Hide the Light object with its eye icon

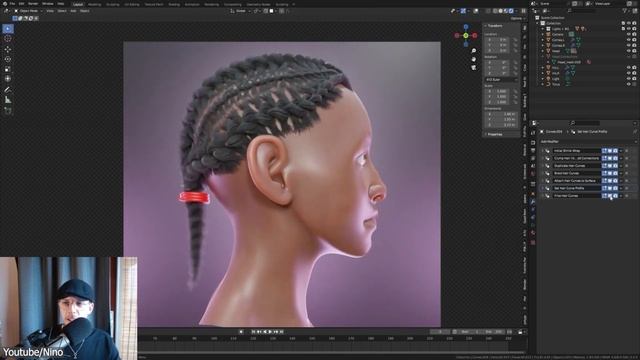pyautogui.click(x=629, y=78)
